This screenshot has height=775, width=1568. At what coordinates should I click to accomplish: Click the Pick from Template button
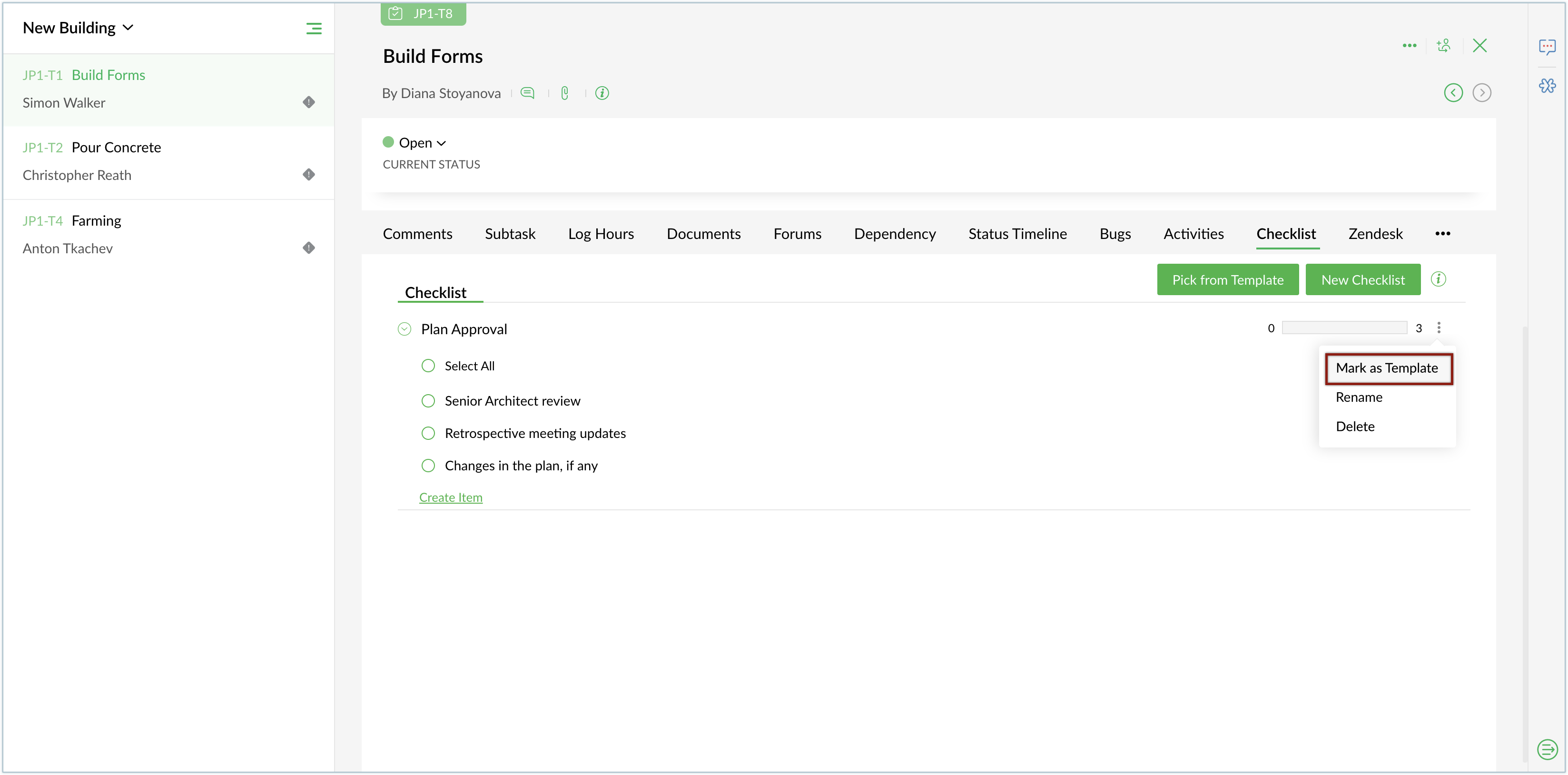tap(1228, 280)
